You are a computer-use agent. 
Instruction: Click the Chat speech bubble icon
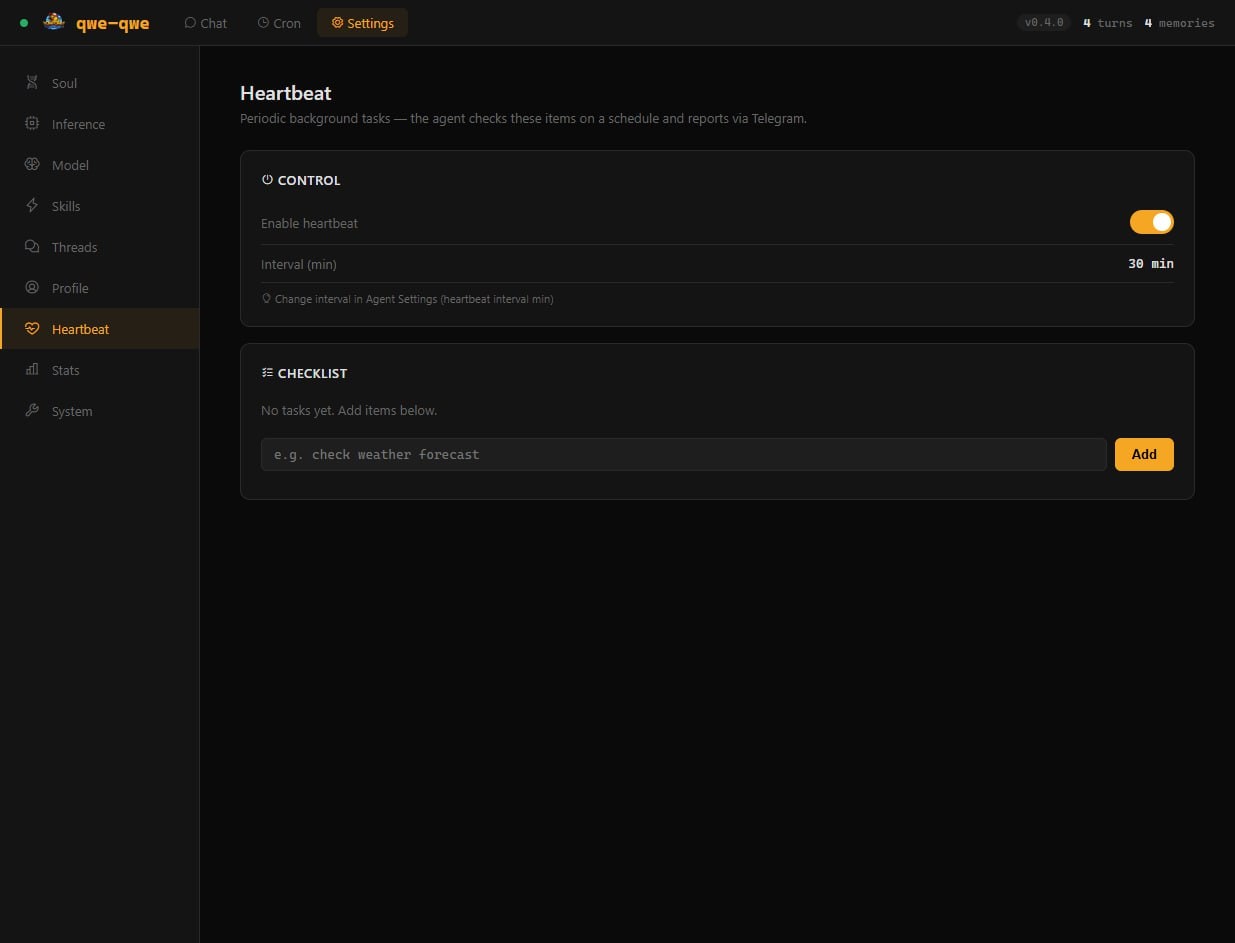190,23
